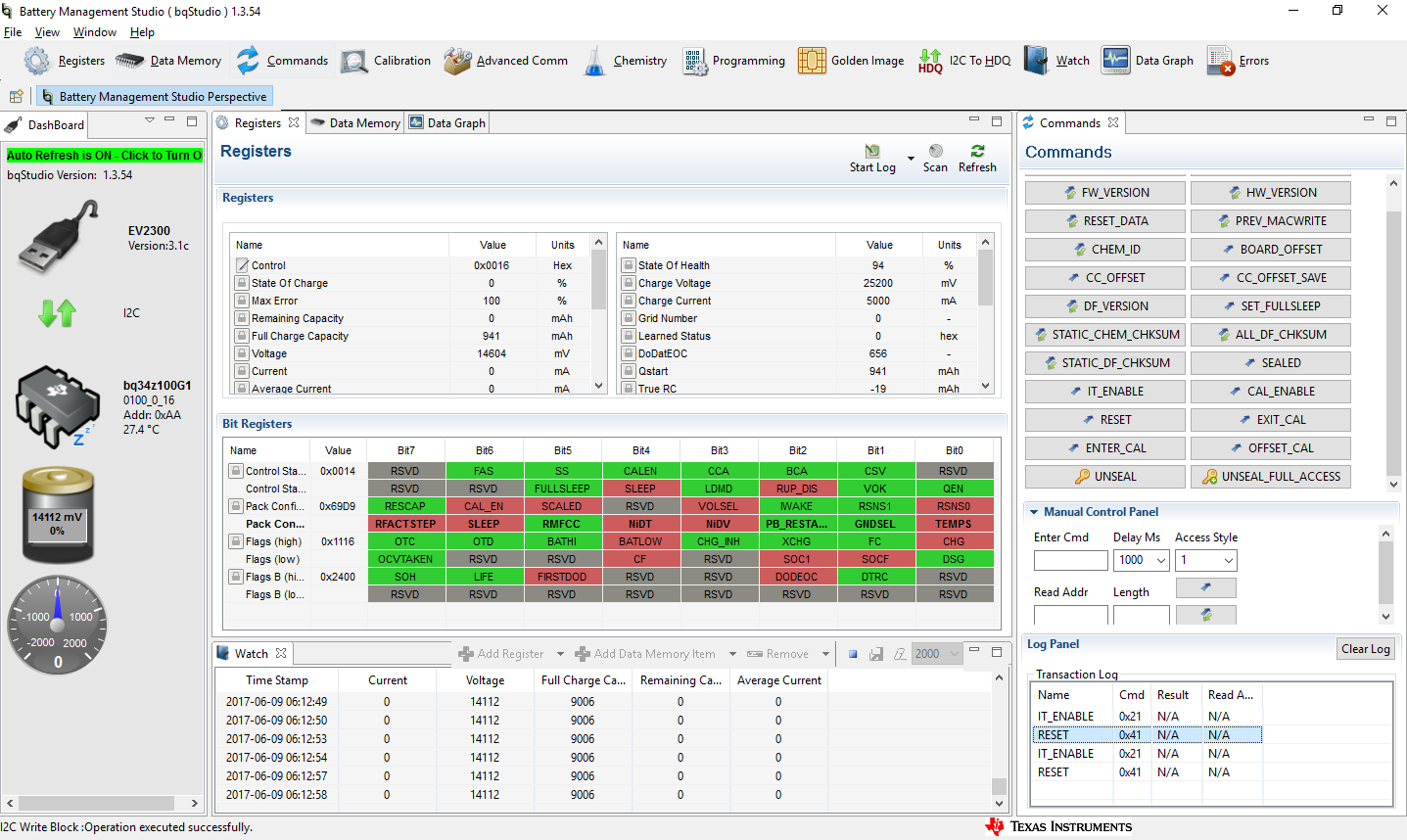Close the Registers tab via its X
The image size is (1407, 840).
(x=294, y=123)
